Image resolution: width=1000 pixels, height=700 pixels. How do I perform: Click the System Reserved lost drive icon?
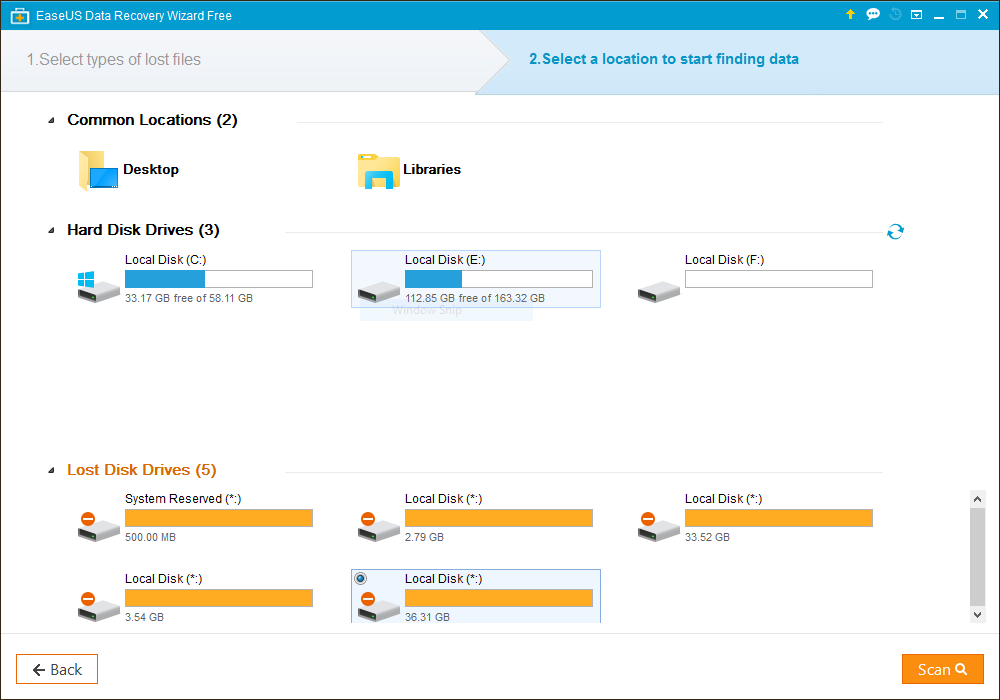pos(98,527)
